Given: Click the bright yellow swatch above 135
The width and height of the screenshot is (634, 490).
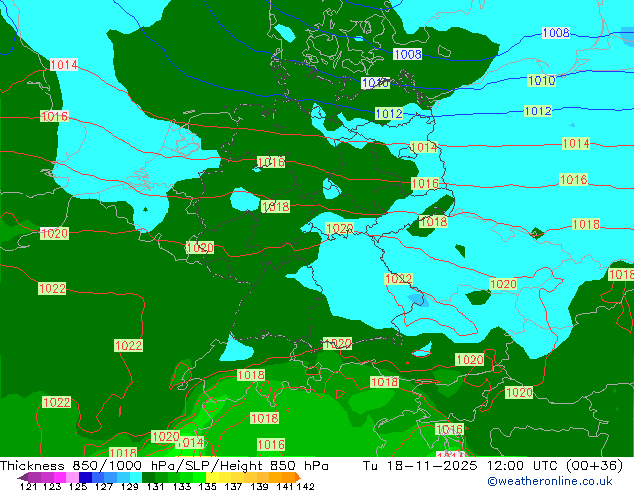Looking at the screenshot, I should click(212, 477).
